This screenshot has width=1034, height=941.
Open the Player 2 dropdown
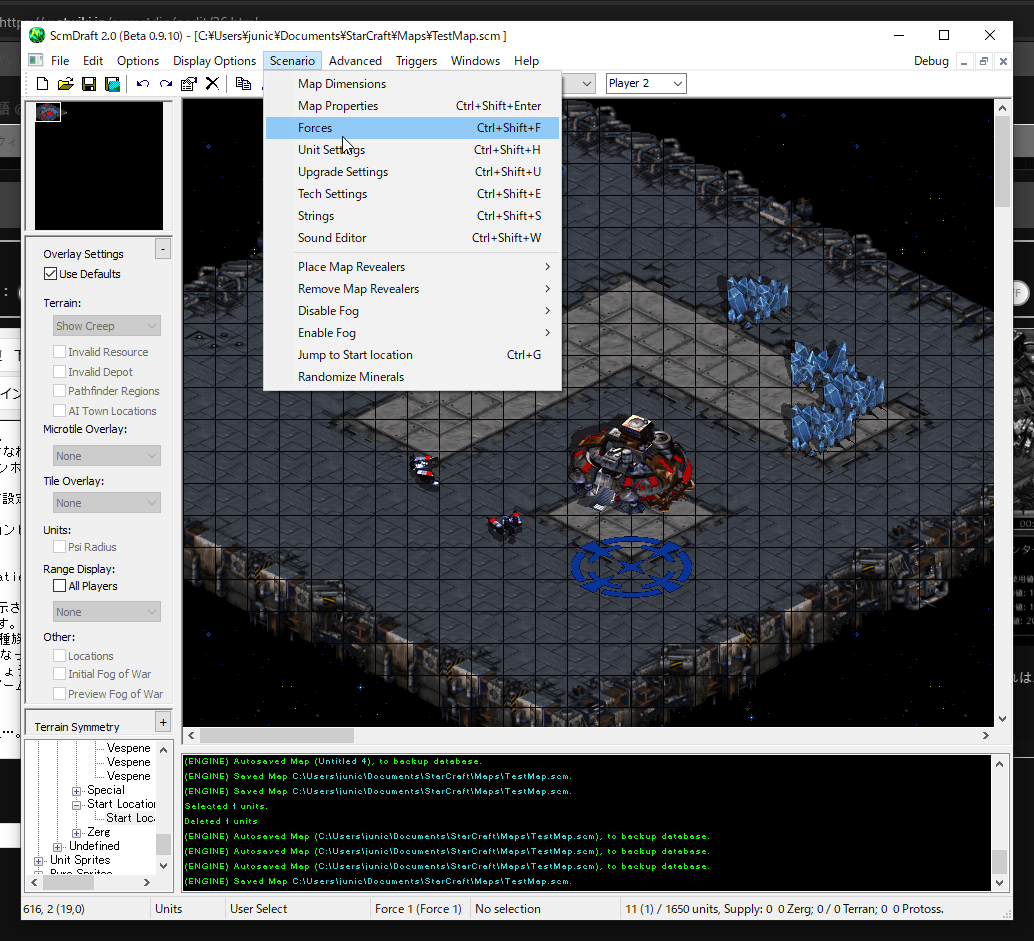pos(646,83)
